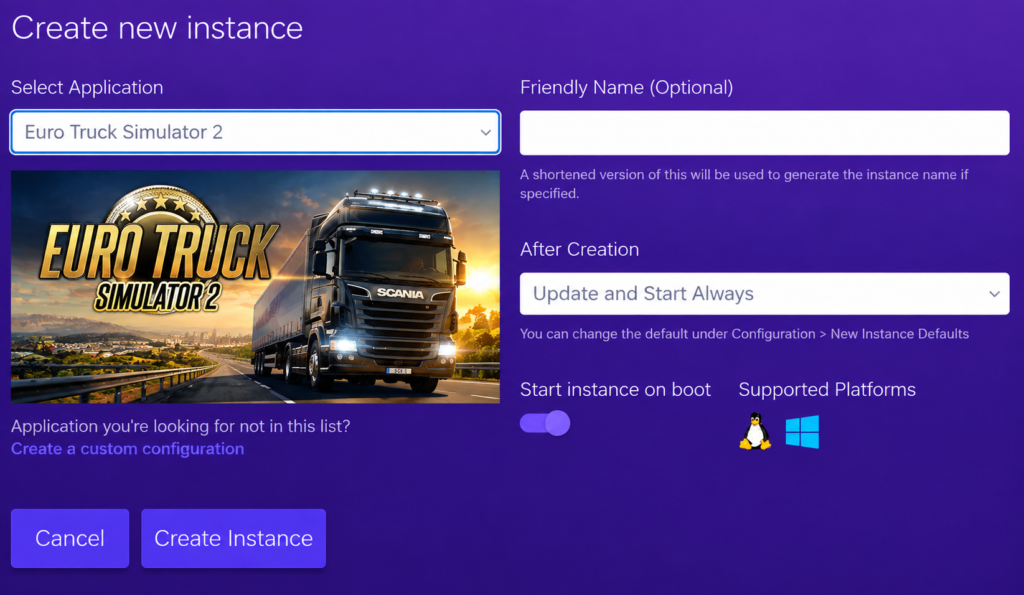Click the Start instance on boot label
Screen dimensions: 1024x595
click(615, 390)
